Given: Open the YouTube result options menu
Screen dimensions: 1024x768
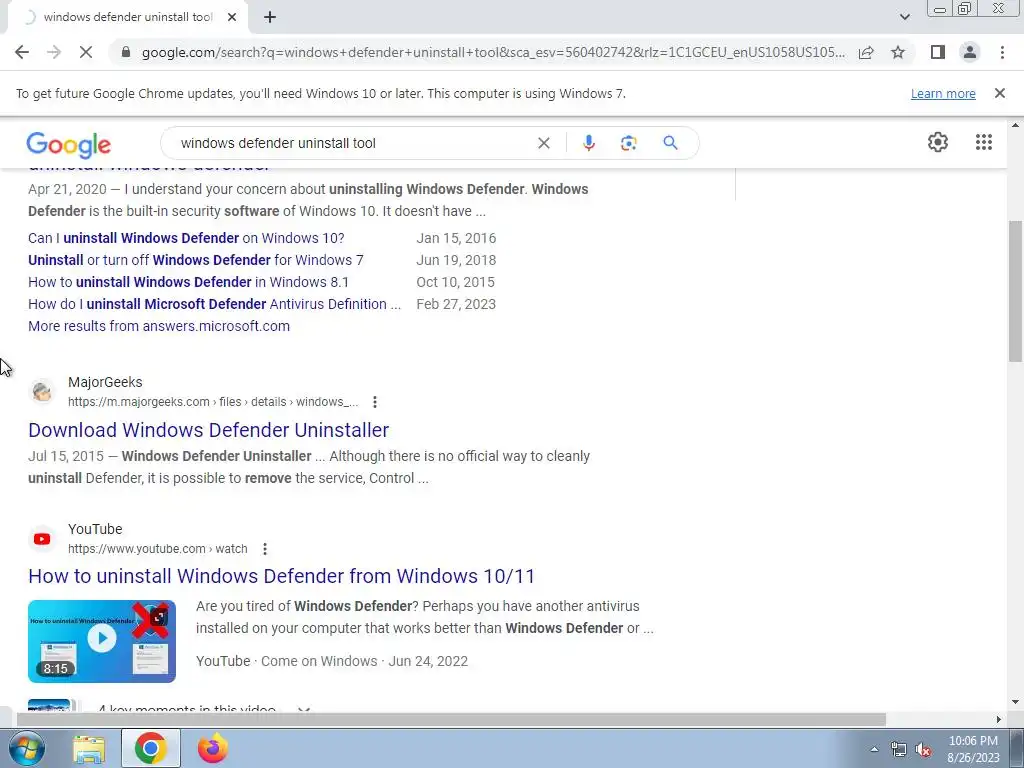Looking at the screenshot, I should click(x=264, y=549).
